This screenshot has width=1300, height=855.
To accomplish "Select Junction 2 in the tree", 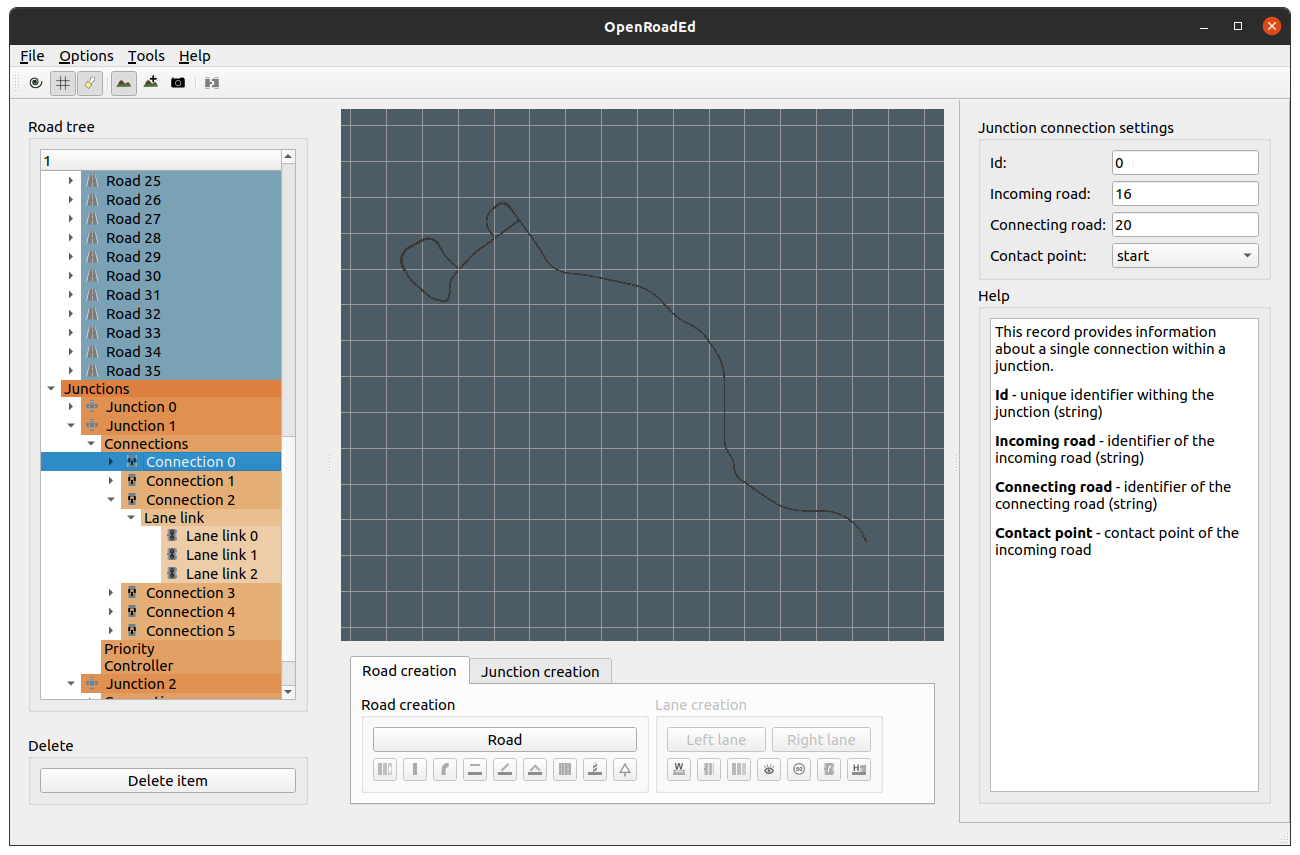I will pos(141,684).
